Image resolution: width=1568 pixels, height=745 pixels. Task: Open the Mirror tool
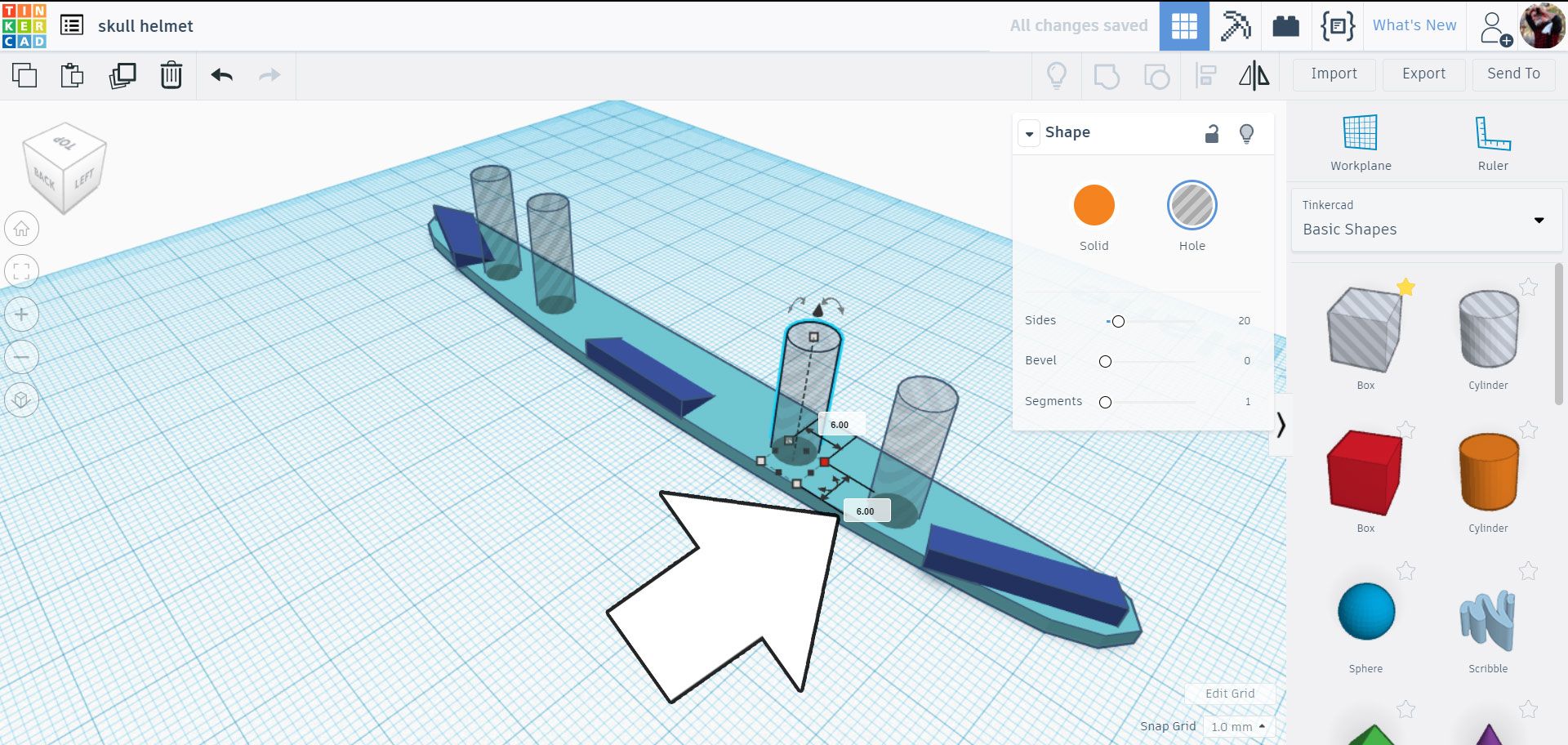1254,75
